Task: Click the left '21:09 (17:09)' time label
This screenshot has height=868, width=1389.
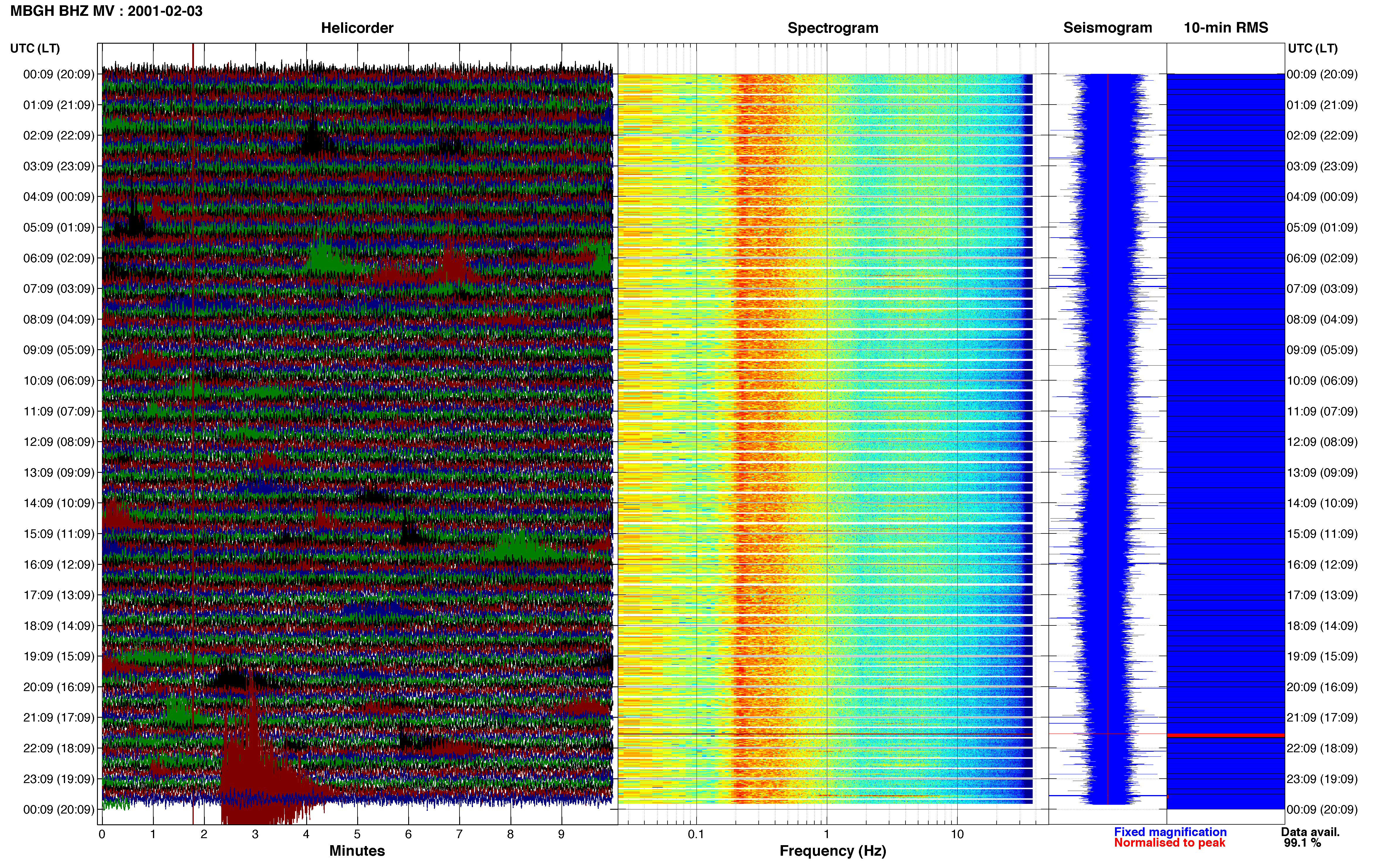Action: [x=59, y=718]
